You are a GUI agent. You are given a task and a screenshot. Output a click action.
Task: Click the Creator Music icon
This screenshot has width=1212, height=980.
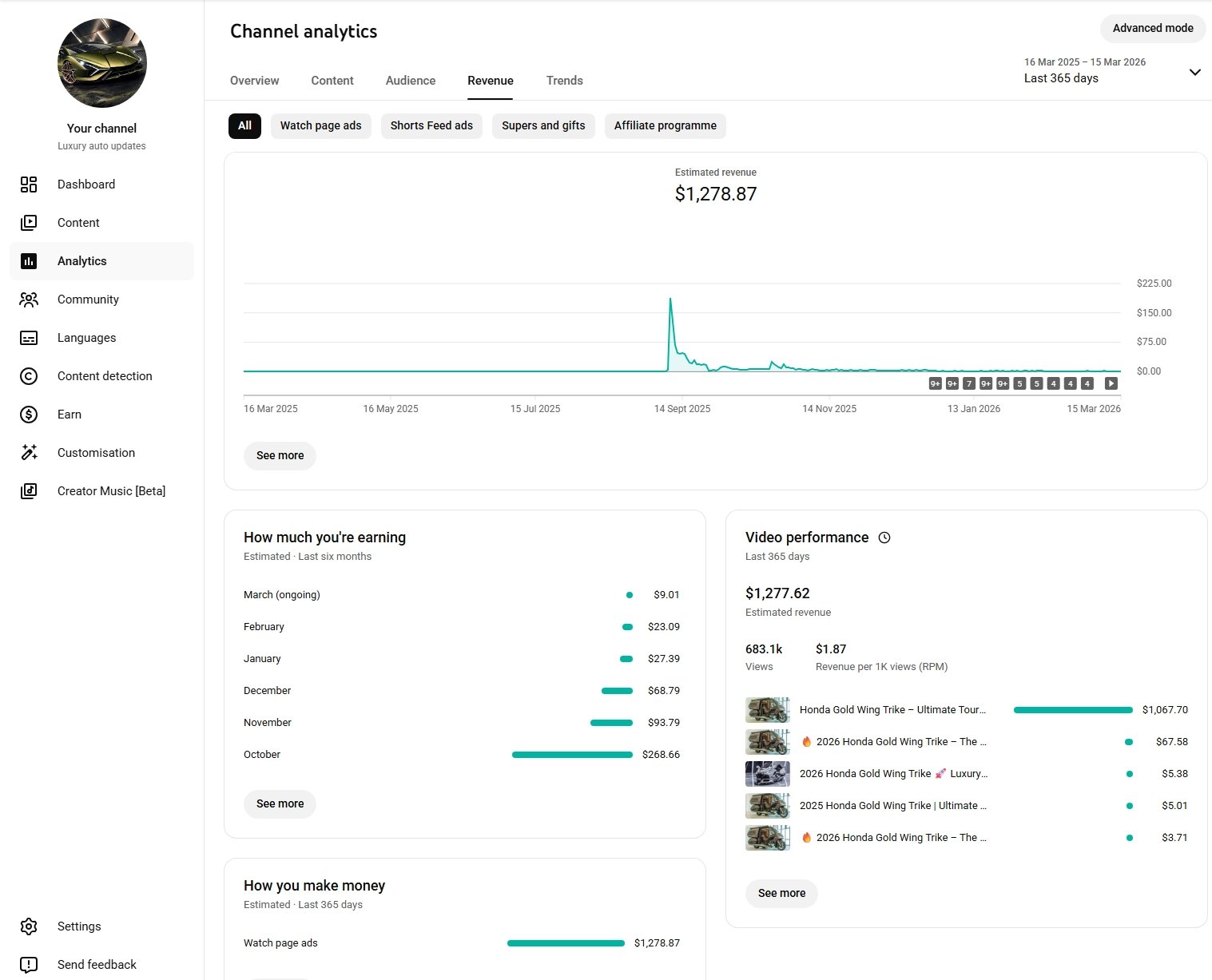pos(29,491)
